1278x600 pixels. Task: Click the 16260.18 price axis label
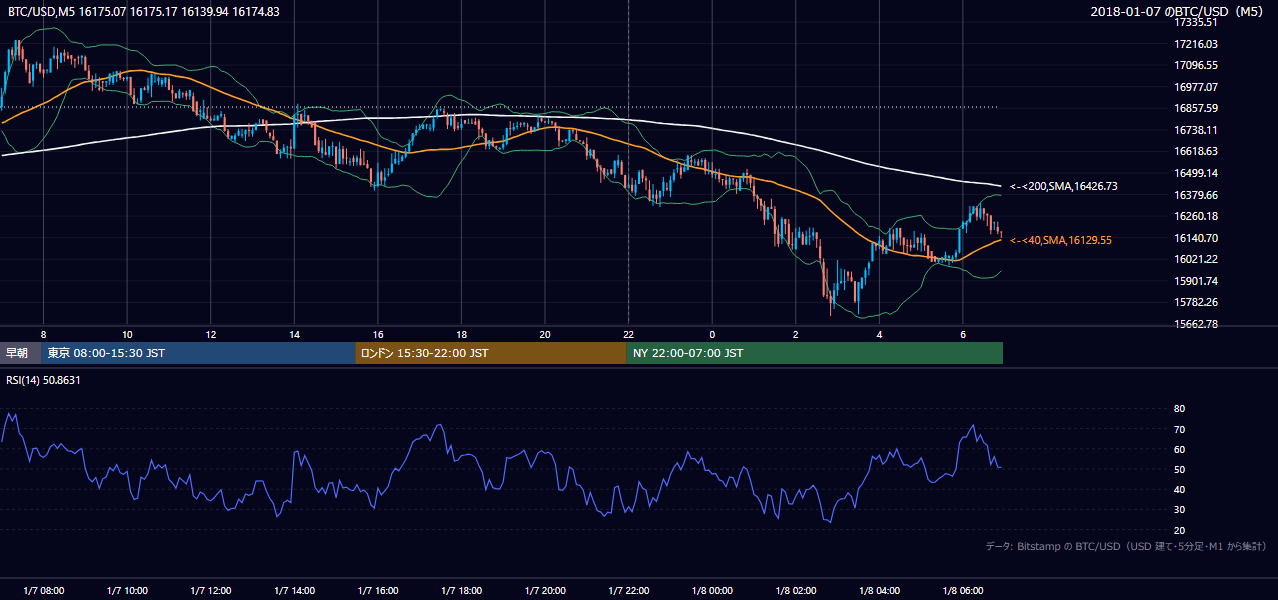(x=1195, y=216)
